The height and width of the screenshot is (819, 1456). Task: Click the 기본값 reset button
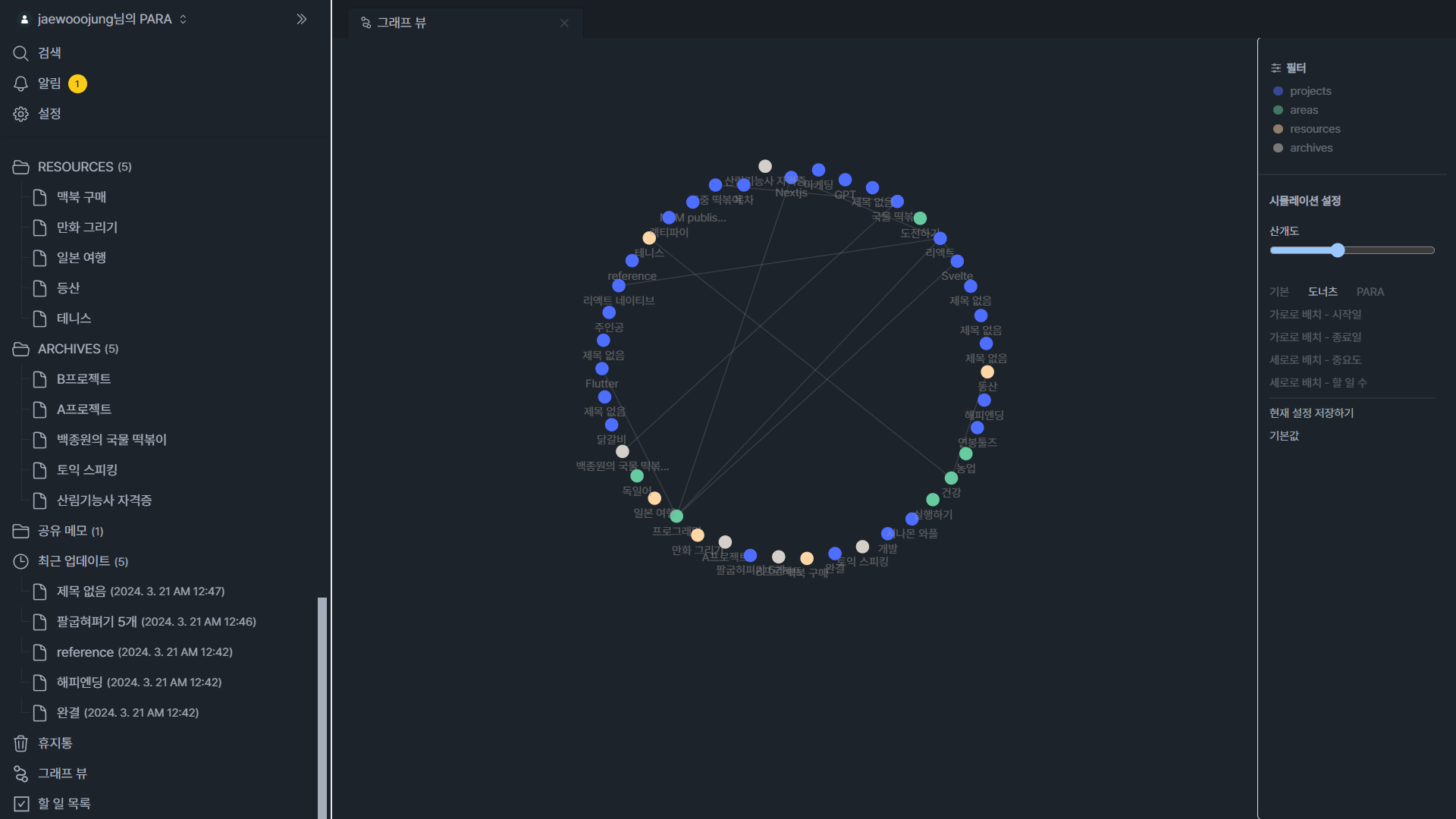pyautogui.click(x=1284, y=436)
